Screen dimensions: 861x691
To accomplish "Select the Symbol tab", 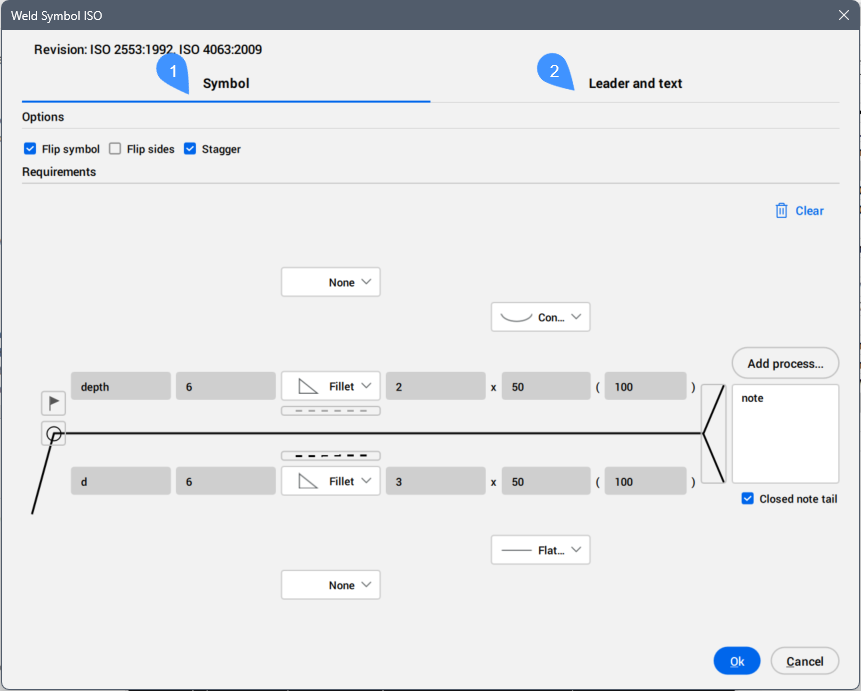I will coord(226,83).
